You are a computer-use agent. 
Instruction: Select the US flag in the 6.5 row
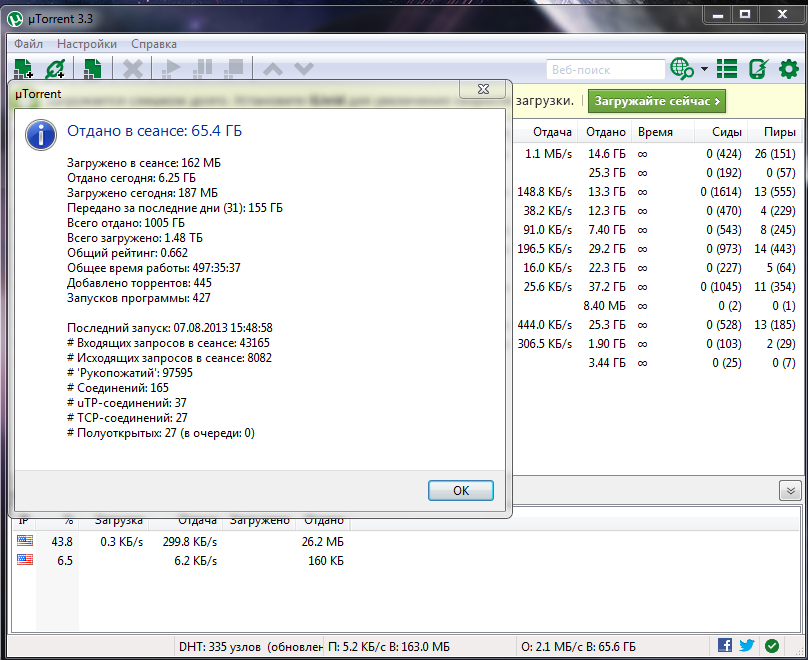tap(25, 560)
